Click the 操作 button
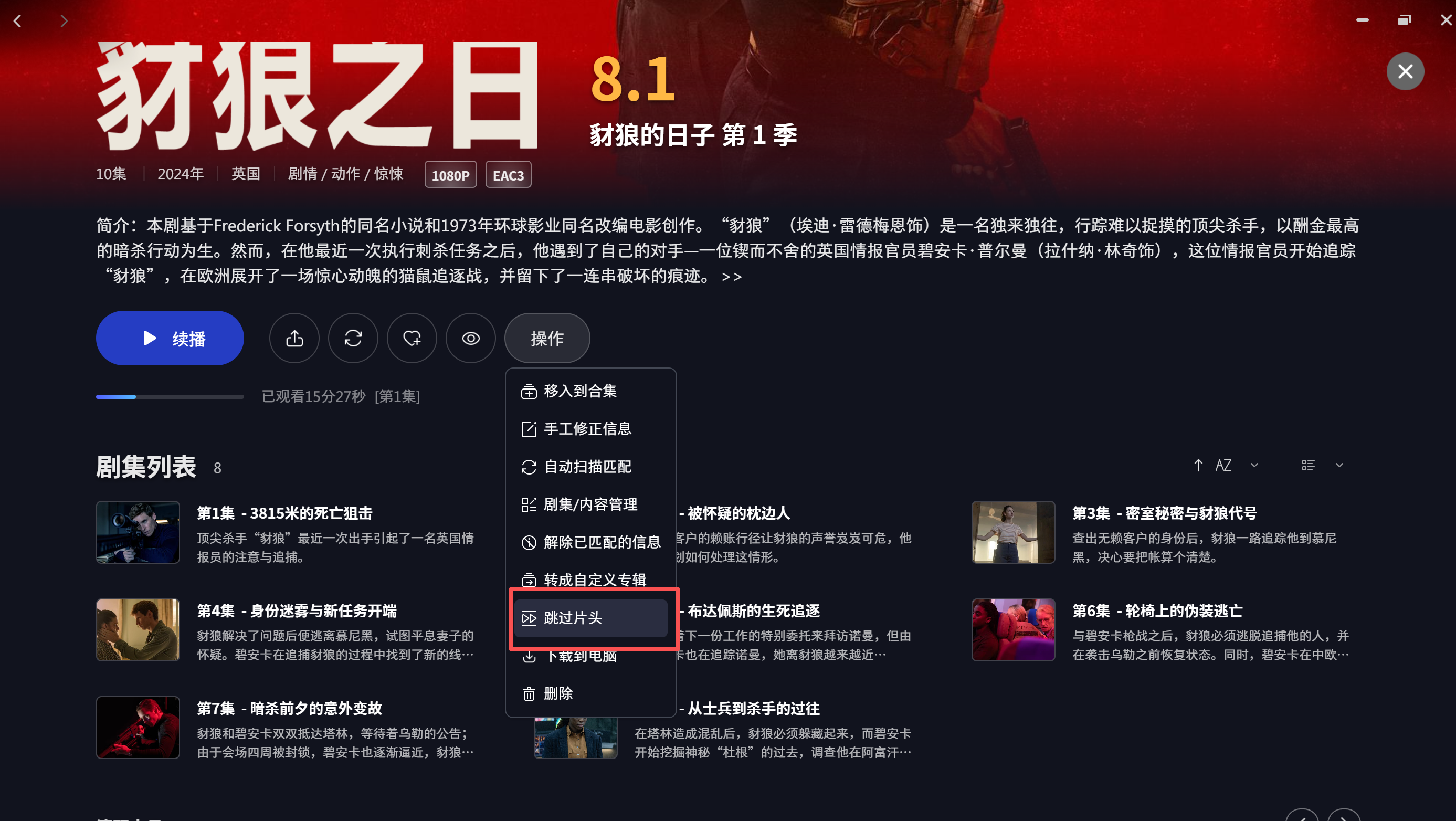 point(546,338)
